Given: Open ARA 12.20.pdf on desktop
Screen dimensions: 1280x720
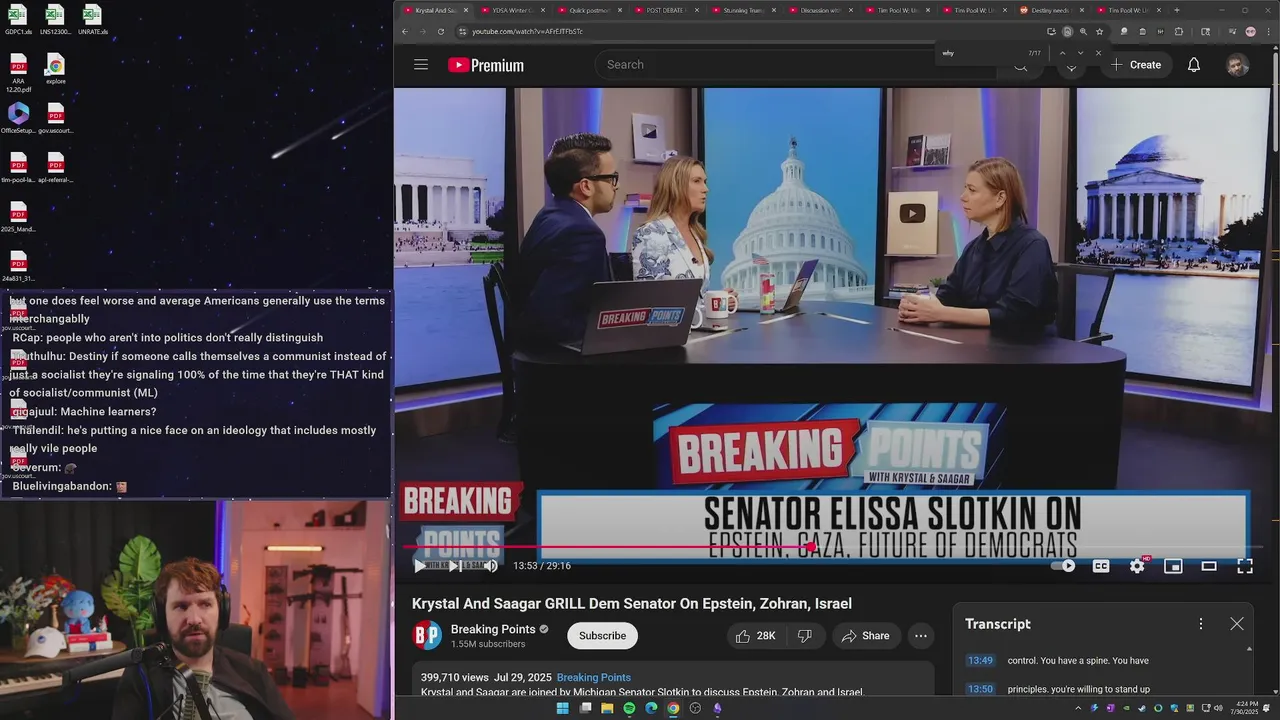Looking at the screenshot, I should click(18, 73).
